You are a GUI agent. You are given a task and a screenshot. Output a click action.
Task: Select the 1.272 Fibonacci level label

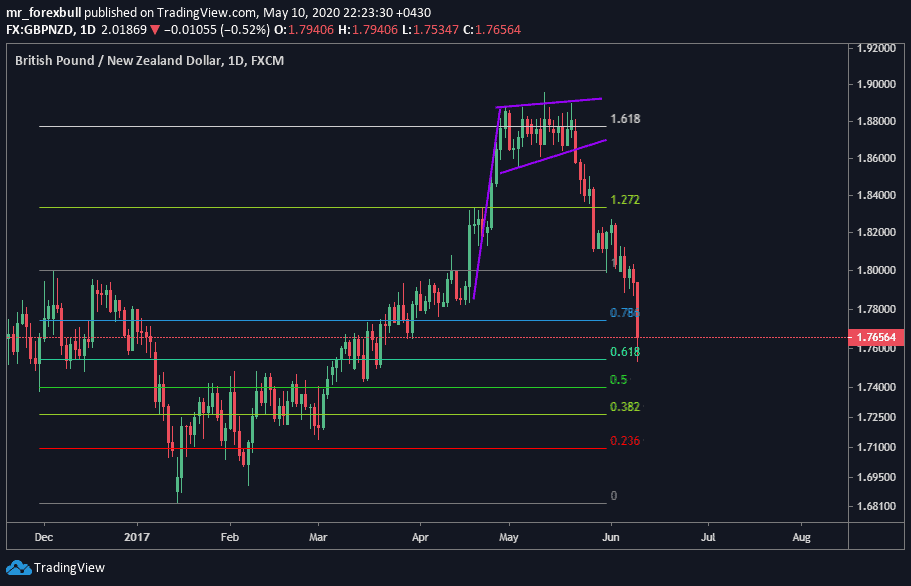click(625, 200)
